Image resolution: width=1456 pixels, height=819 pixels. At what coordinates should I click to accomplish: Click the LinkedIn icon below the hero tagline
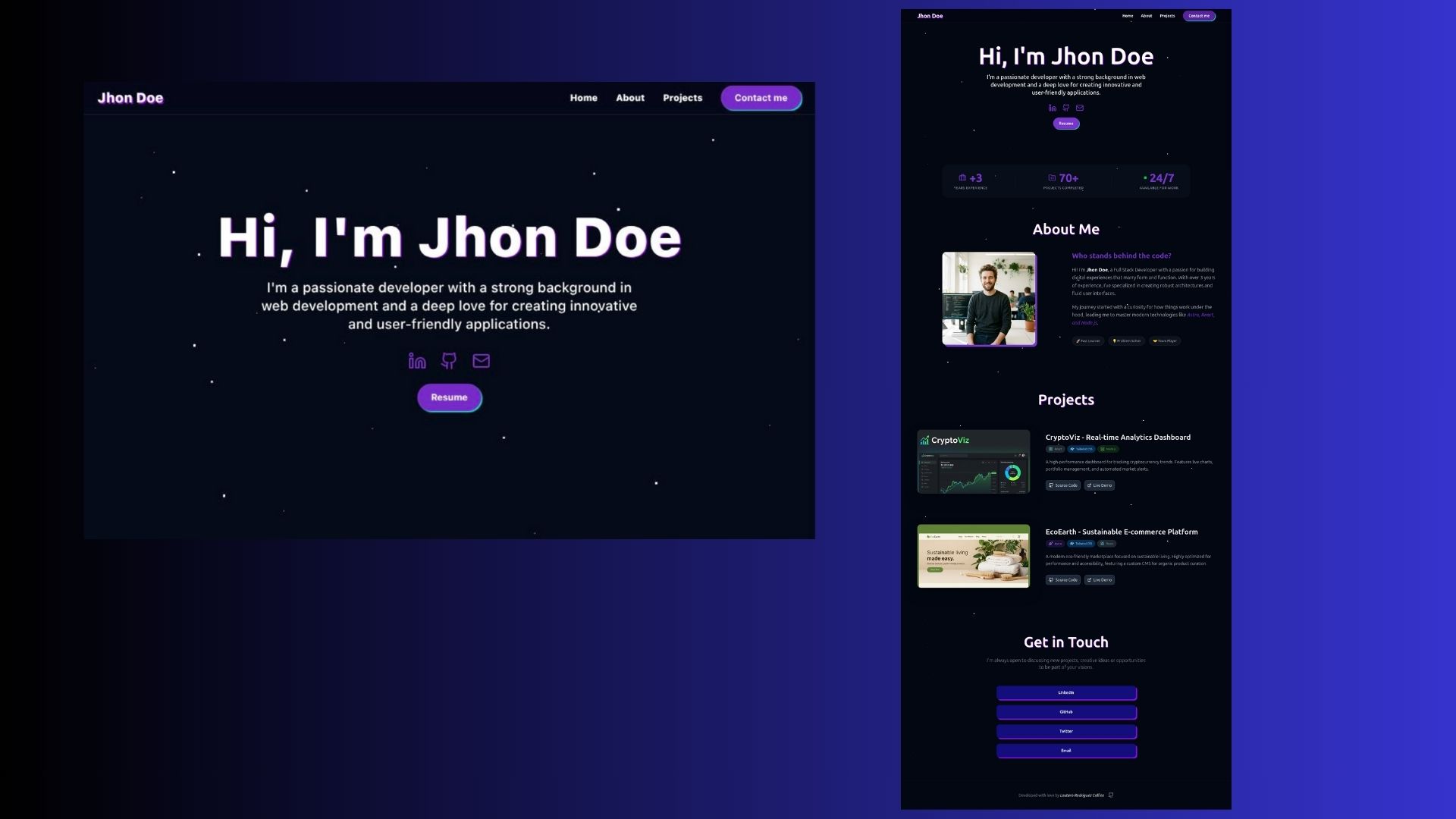coord(416,361)
